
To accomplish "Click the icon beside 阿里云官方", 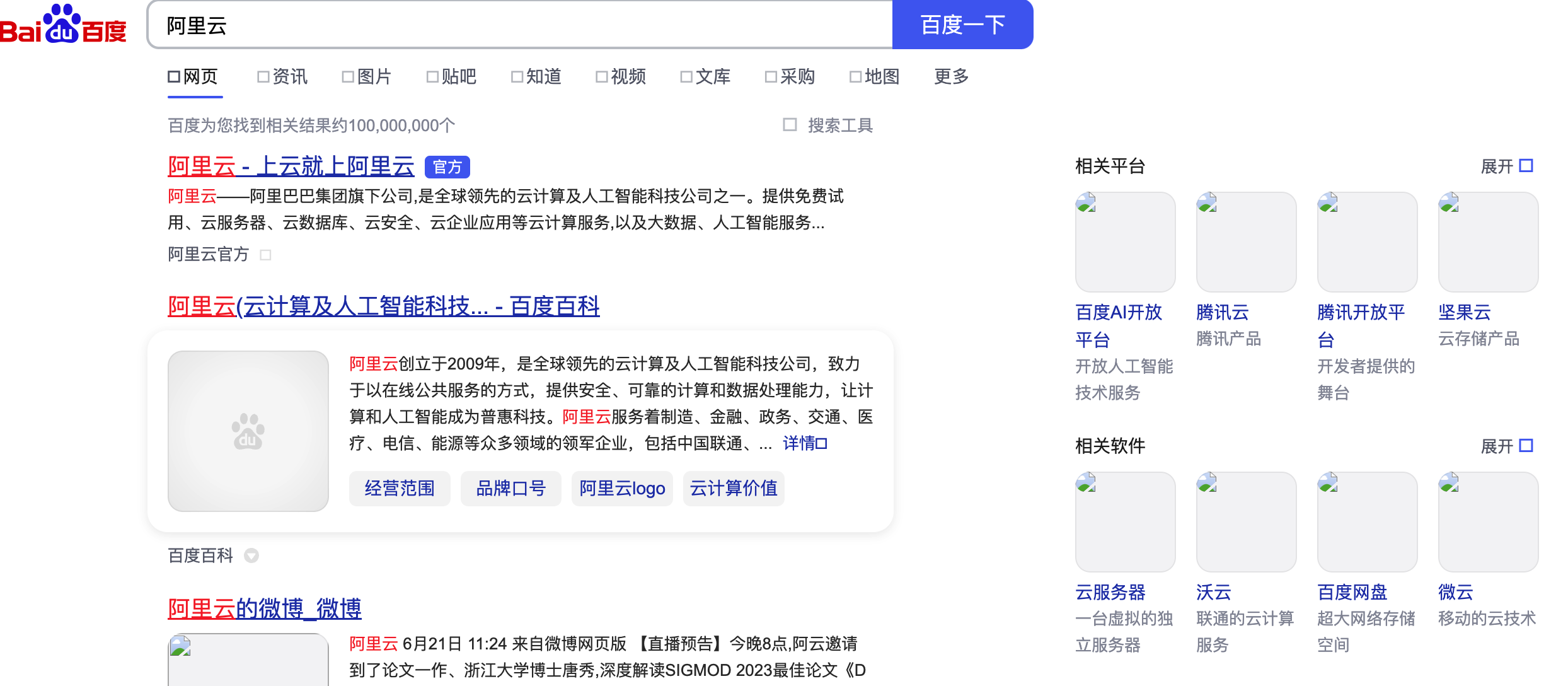I will tap(266, 255).
